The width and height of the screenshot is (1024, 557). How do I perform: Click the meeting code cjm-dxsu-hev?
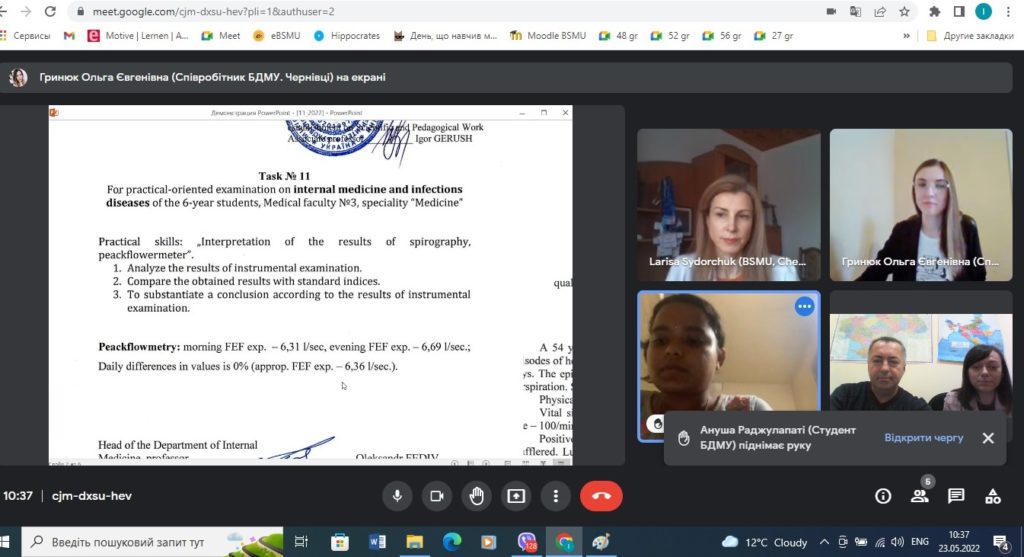point(91,496)
